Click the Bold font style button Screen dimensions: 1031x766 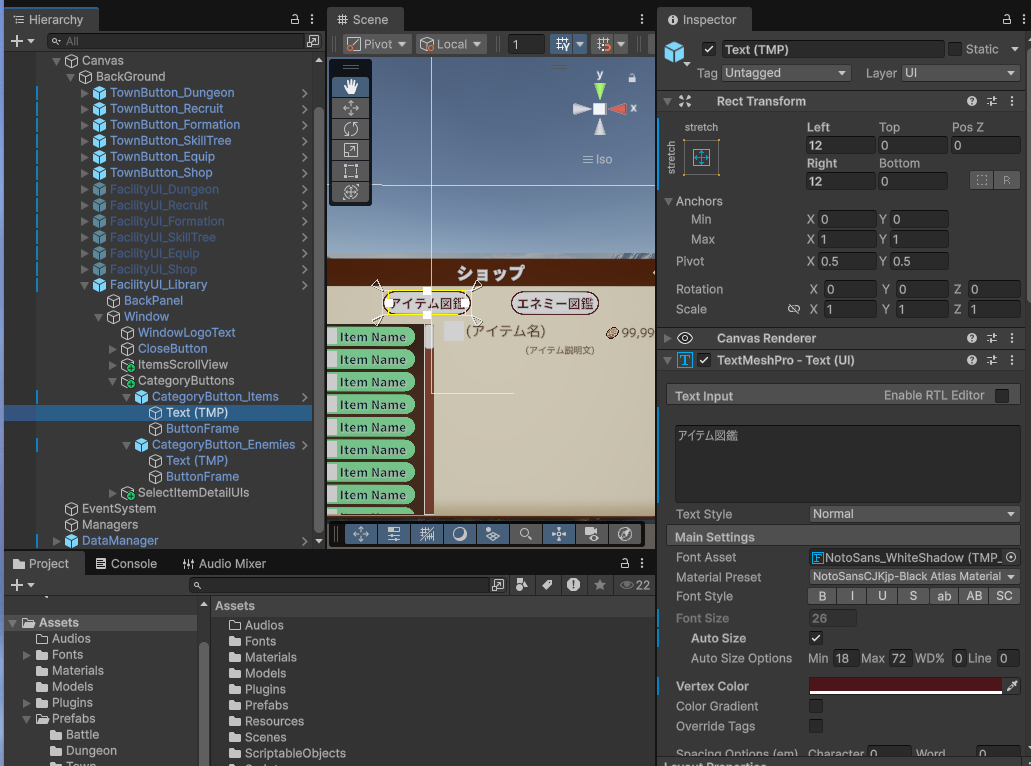click(822, 597)
